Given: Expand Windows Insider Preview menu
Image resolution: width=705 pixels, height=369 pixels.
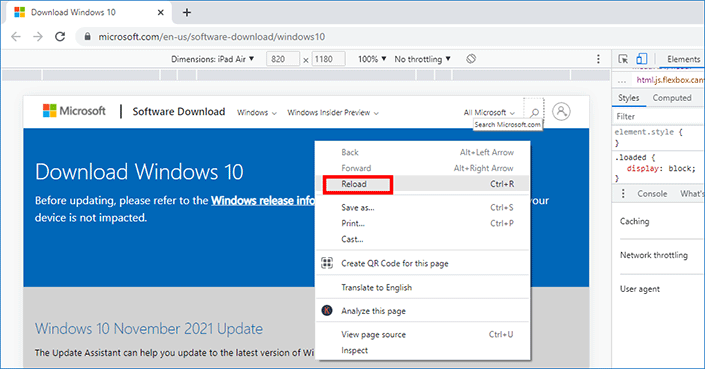Looking at the screenshot, I should coord(333,112).
